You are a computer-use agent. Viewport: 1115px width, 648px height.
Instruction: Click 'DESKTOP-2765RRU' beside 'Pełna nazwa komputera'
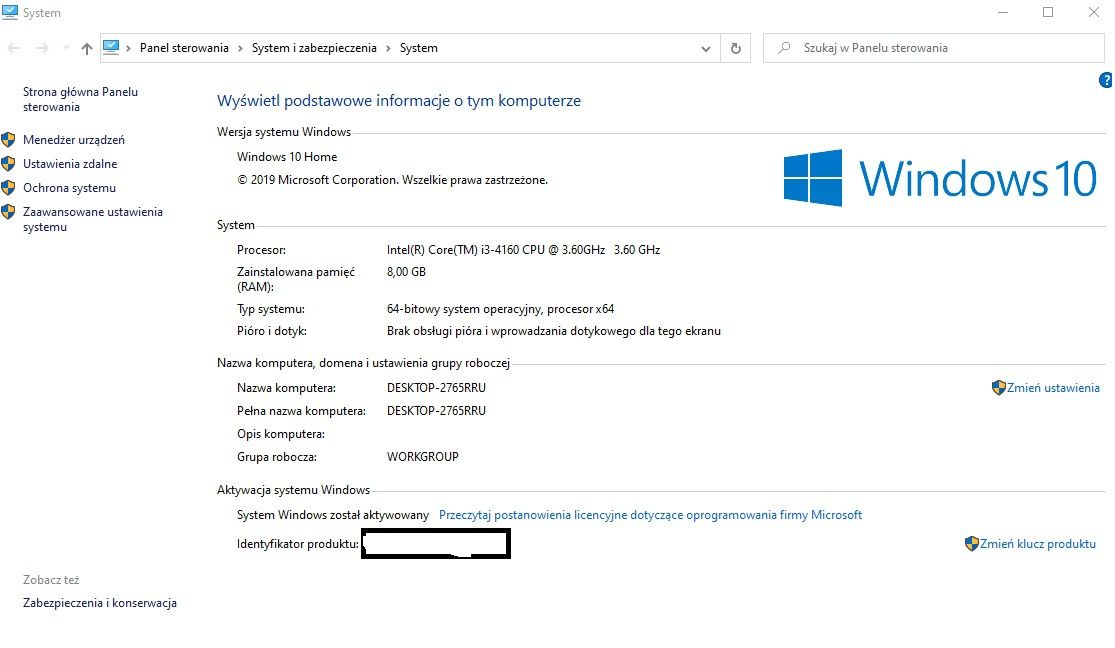pos(437,410)
